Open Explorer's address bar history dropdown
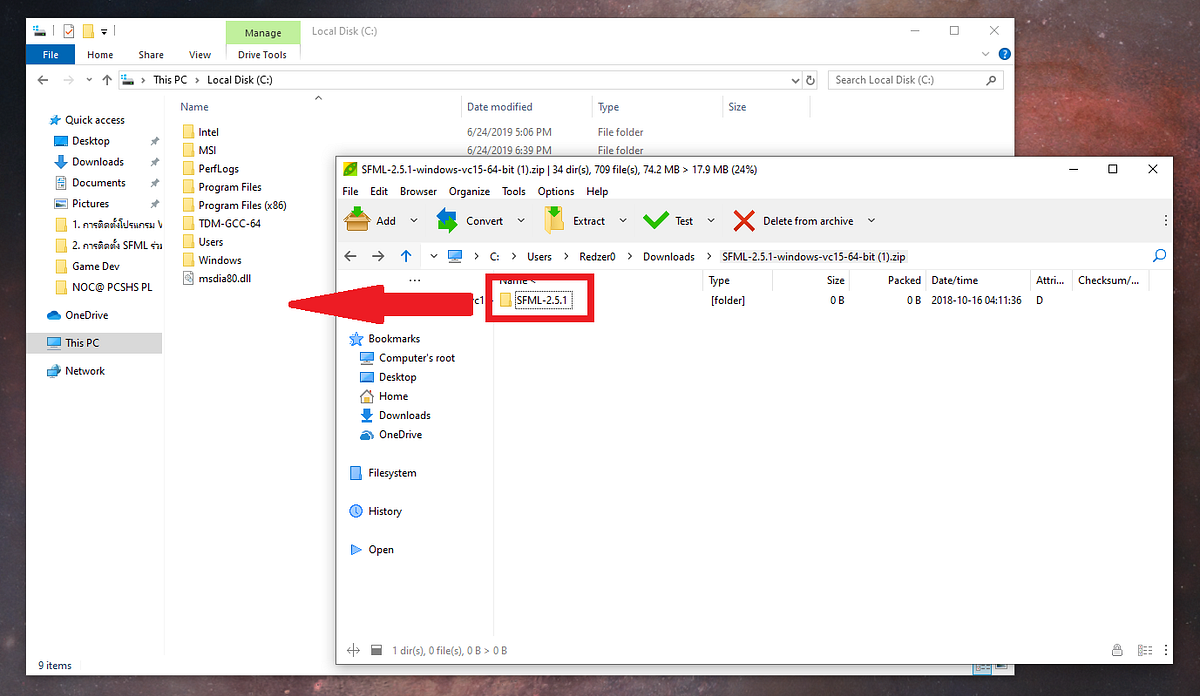Image resolution: width=1200 pixels, height=696 pixels. (794, 80)
